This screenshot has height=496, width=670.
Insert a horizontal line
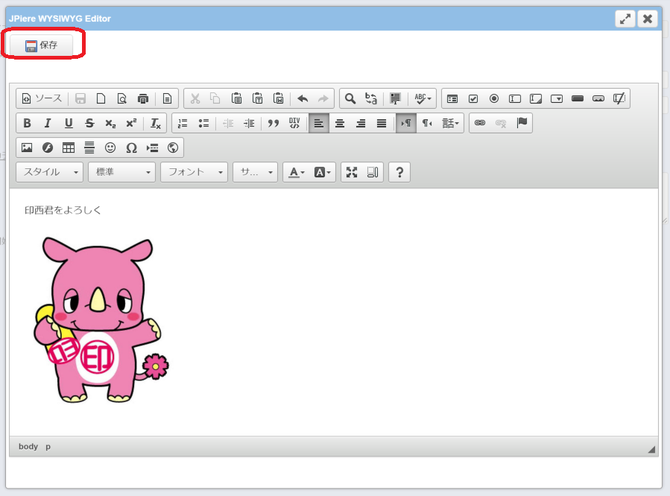(89, 148)
